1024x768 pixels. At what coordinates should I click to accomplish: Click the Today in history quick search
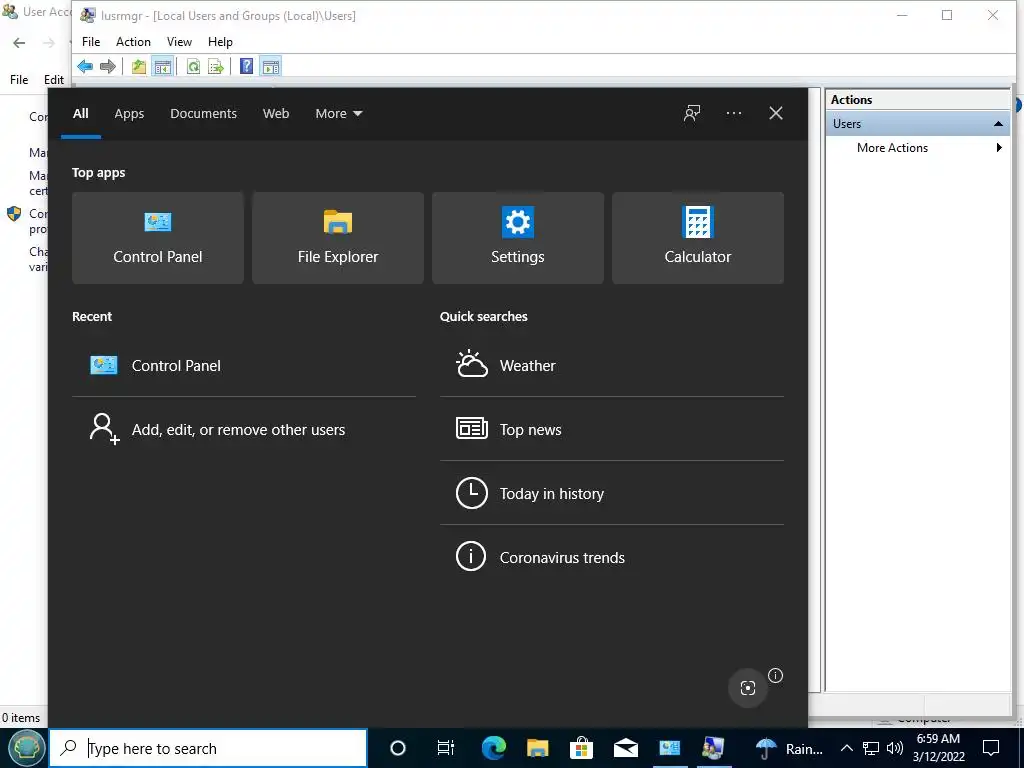coord(612,494)
